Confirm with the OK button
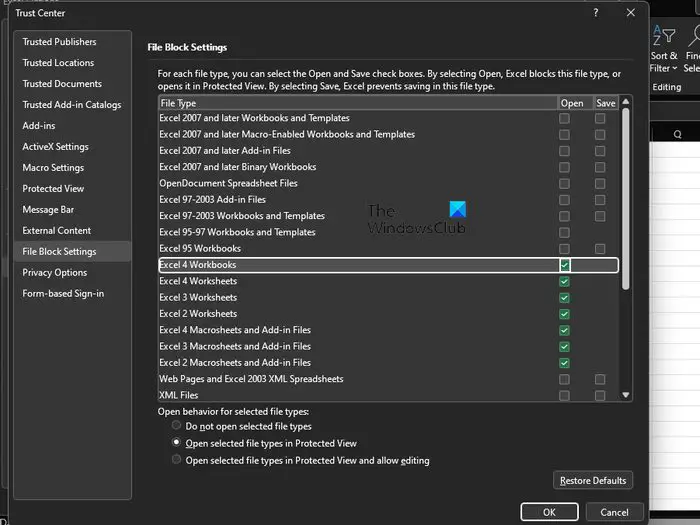 click(549, 512)
